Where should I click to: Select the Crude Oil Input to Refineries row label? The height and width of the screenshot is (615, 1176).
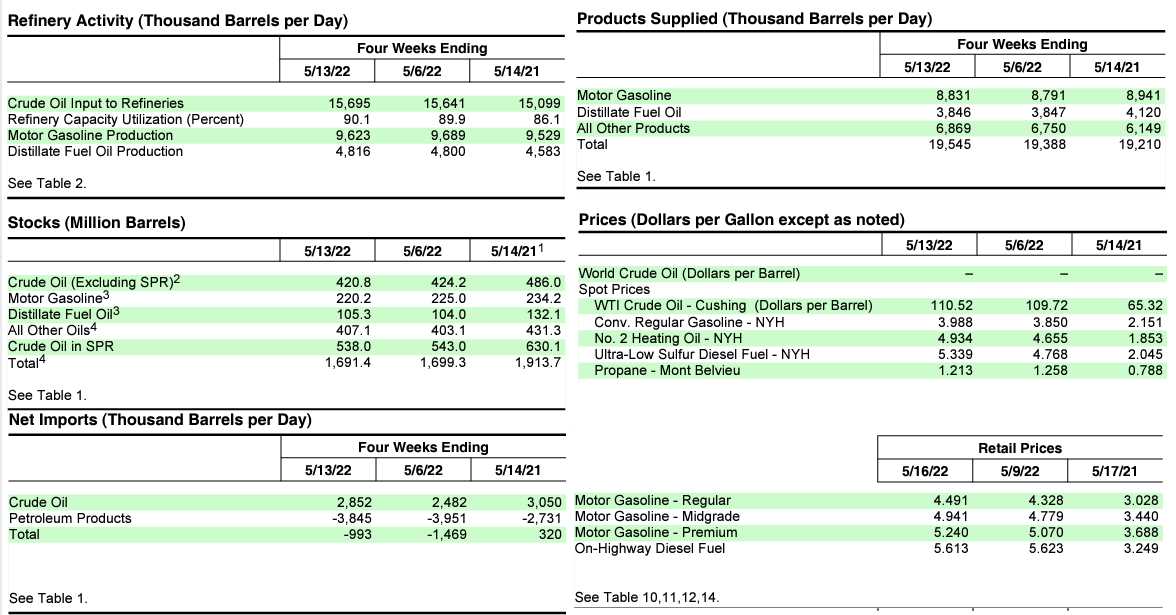(96, 103)
